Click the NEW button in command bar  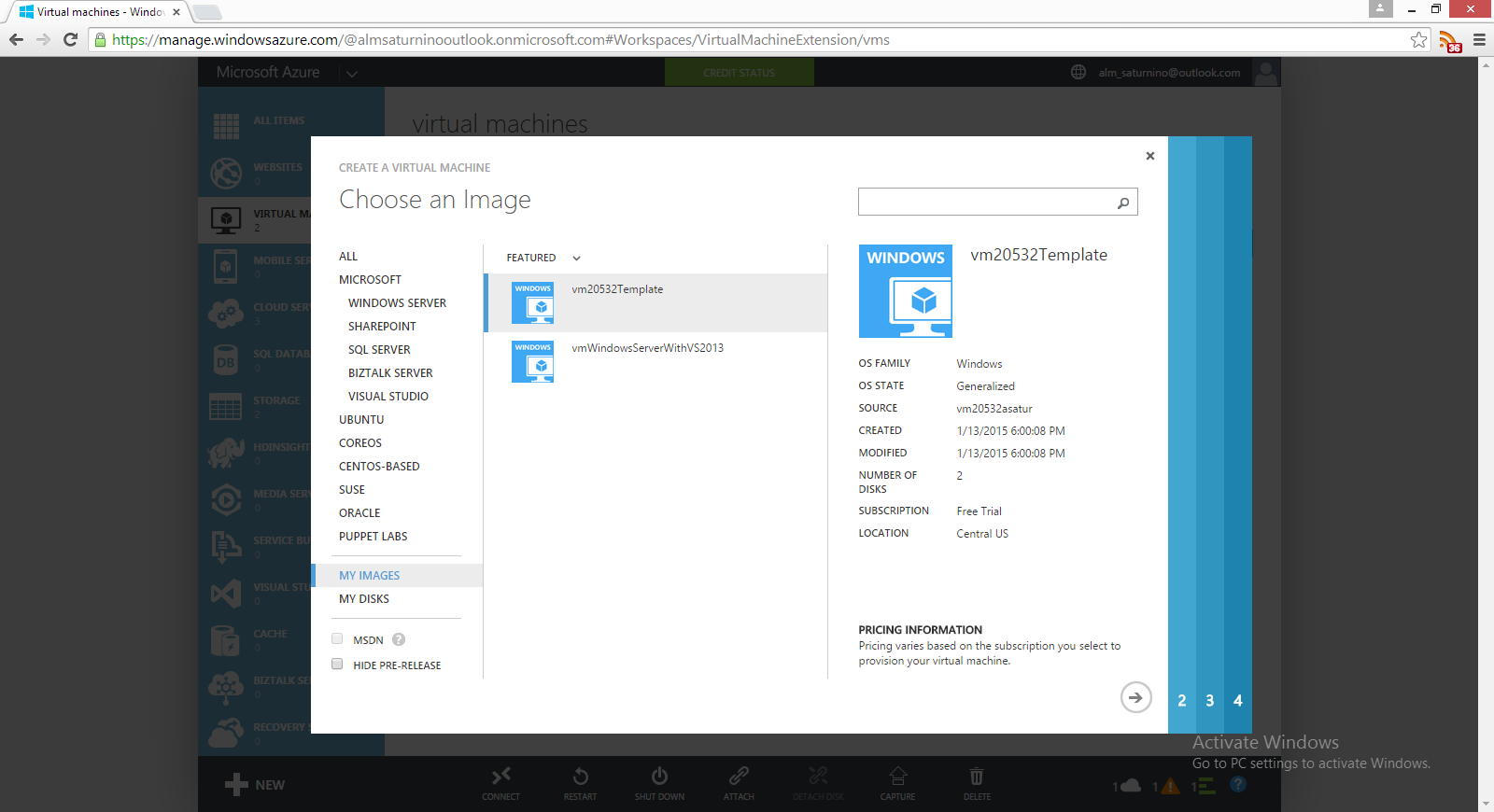[x=255, y=785]
